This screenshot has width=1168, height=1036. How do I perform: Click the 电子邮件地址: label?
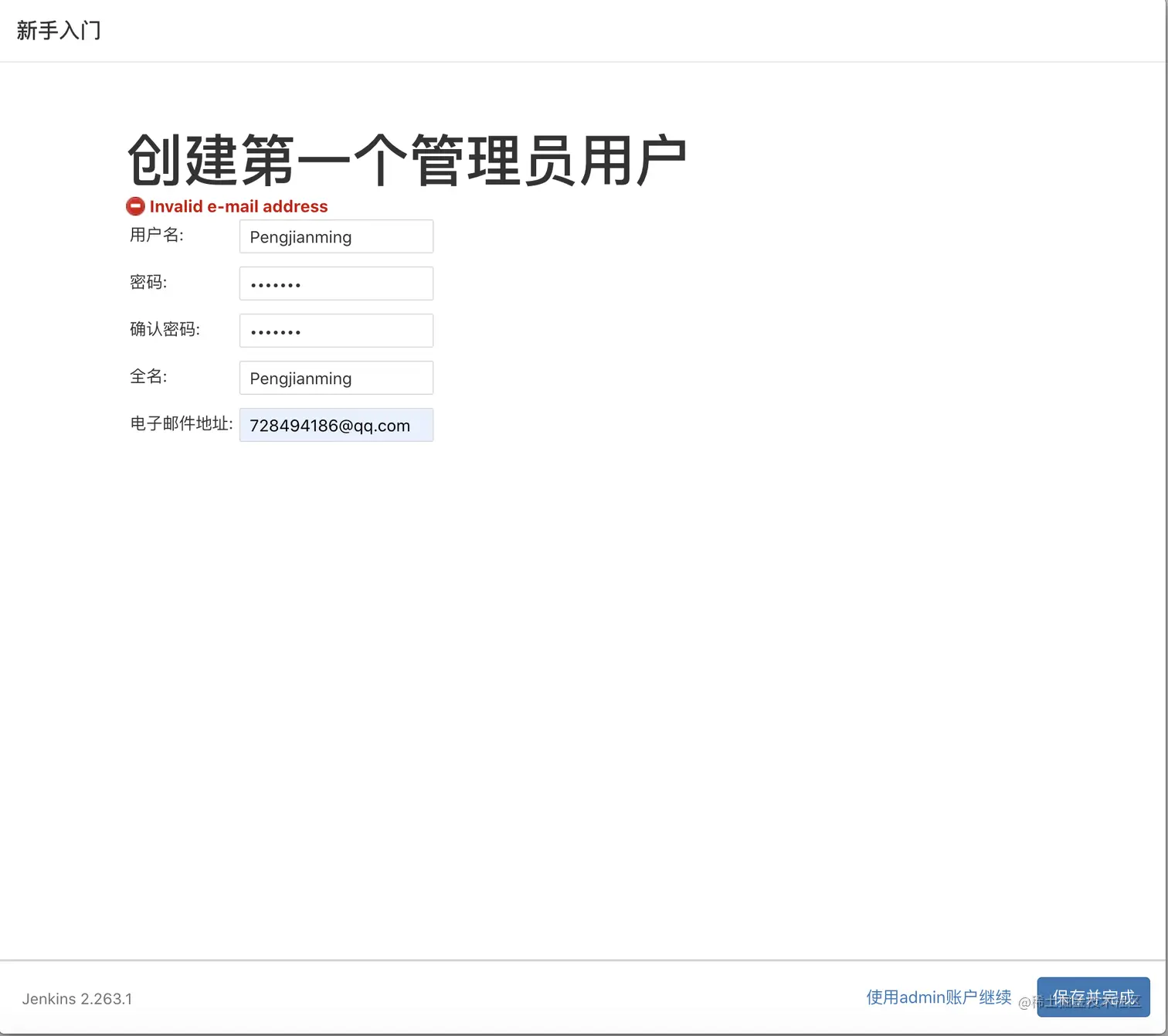182,423
